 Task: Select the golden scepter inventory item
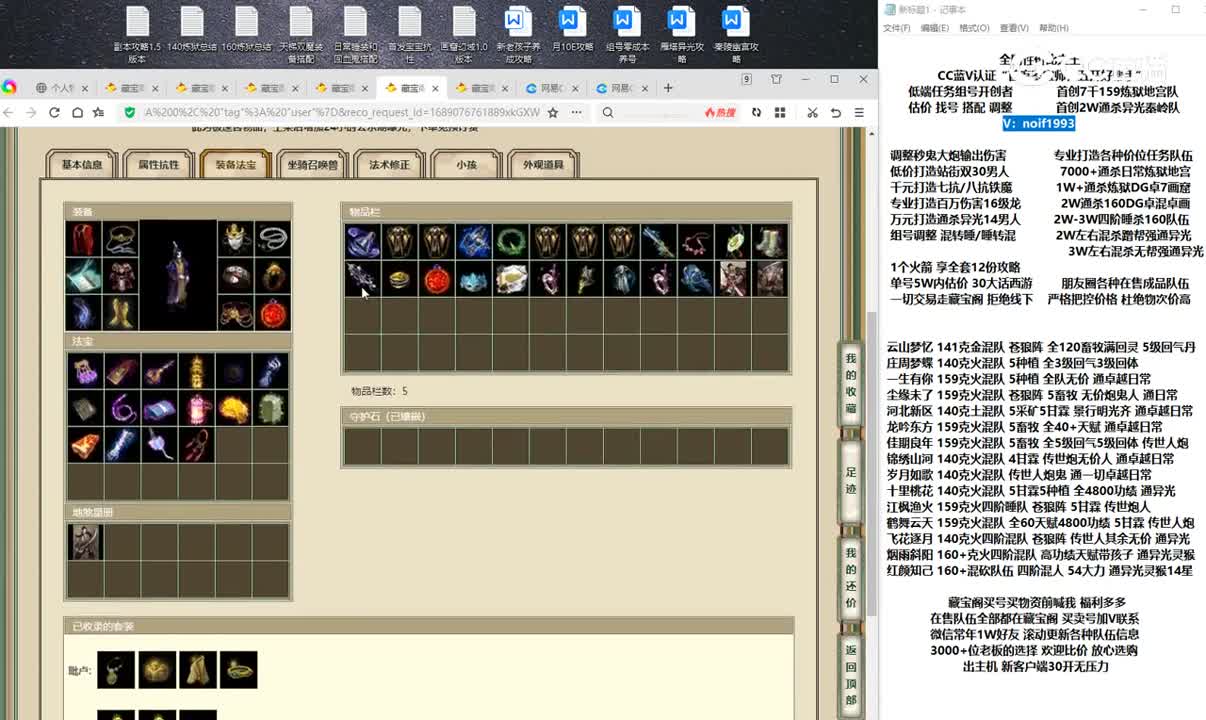584,279
